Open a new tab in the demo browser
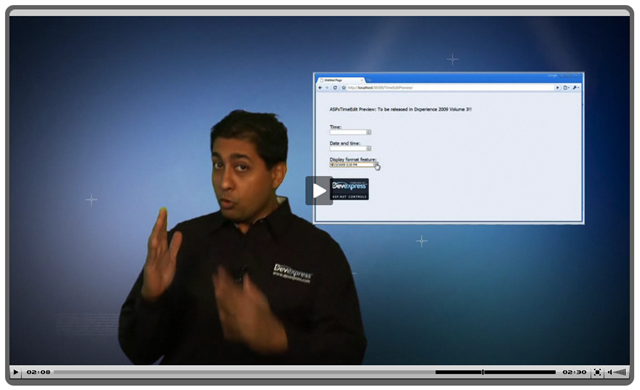 pos(369,80)
